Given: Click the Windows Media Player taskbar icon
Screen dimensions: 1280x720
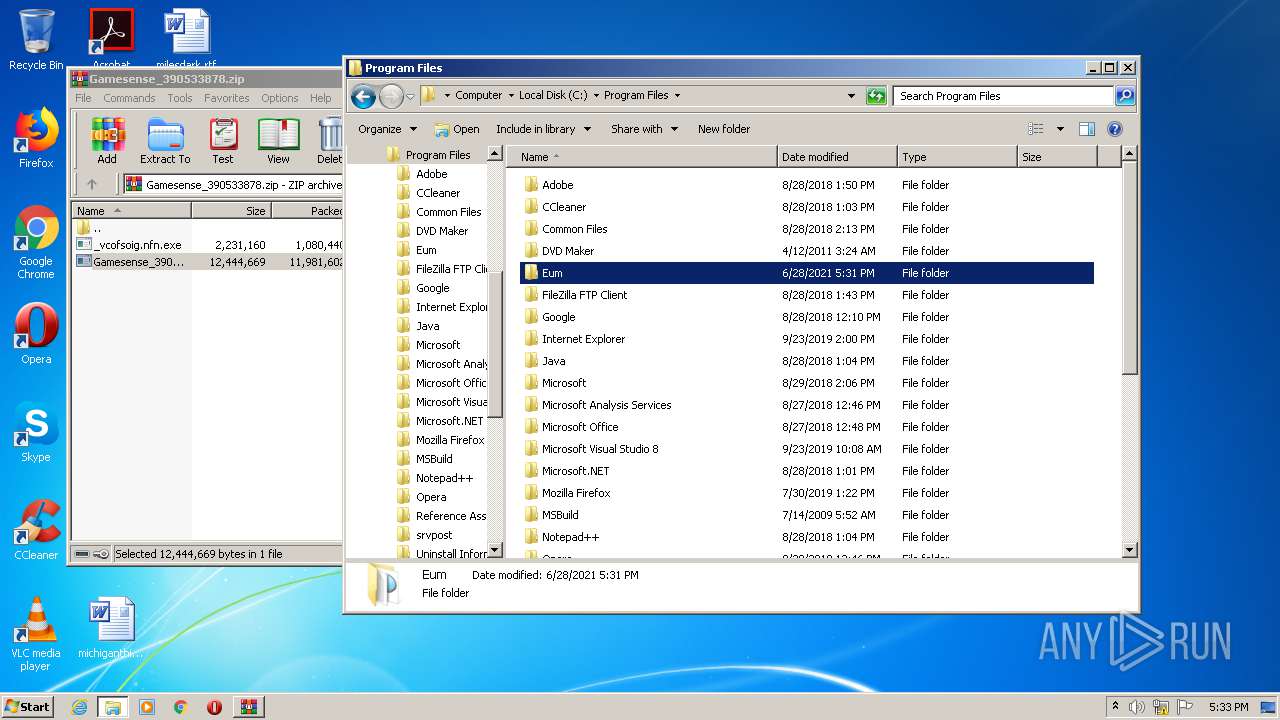Looking at the screenshot, I should pos(147,707).
